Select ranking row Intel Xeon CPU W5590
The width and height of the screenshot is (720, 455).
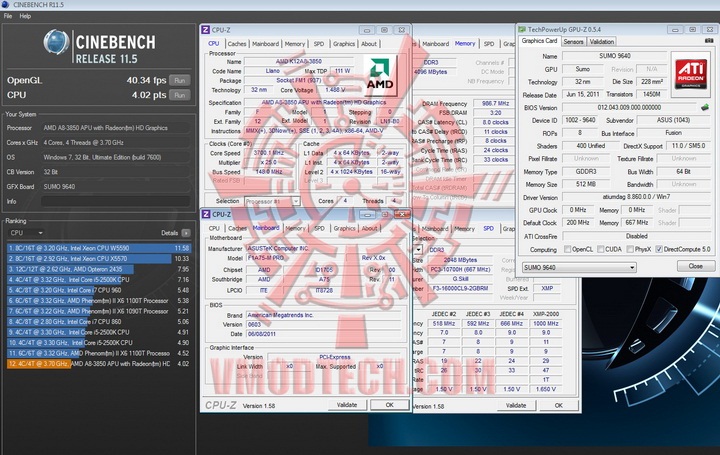pos(99,248)
